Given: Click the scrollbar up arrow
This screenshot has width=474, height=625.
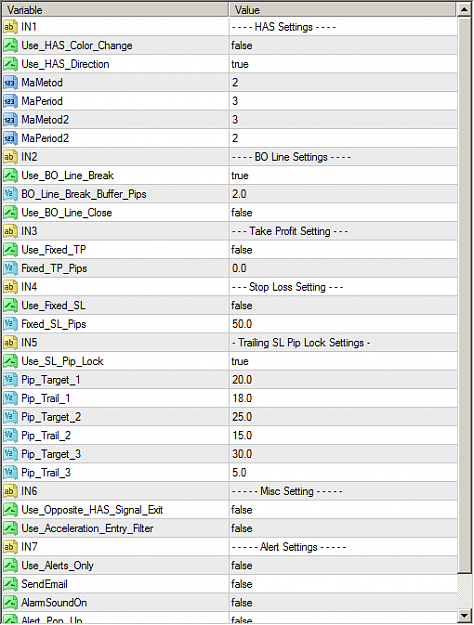Looking at the screenshot, I should coord(464,10).
